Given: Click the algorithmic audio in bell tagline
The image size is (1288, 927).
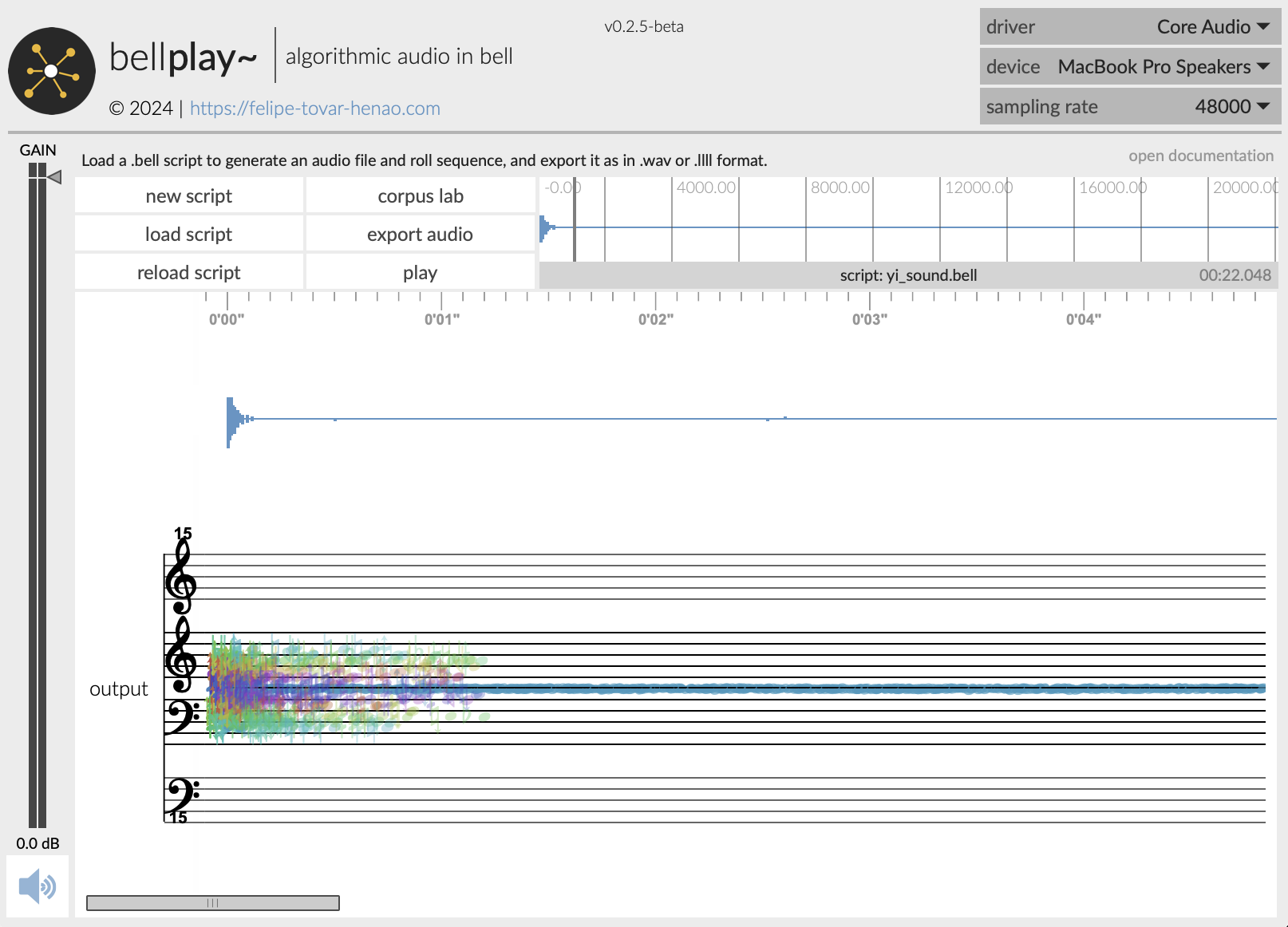Looking at the screenshot, I should 399,57.
